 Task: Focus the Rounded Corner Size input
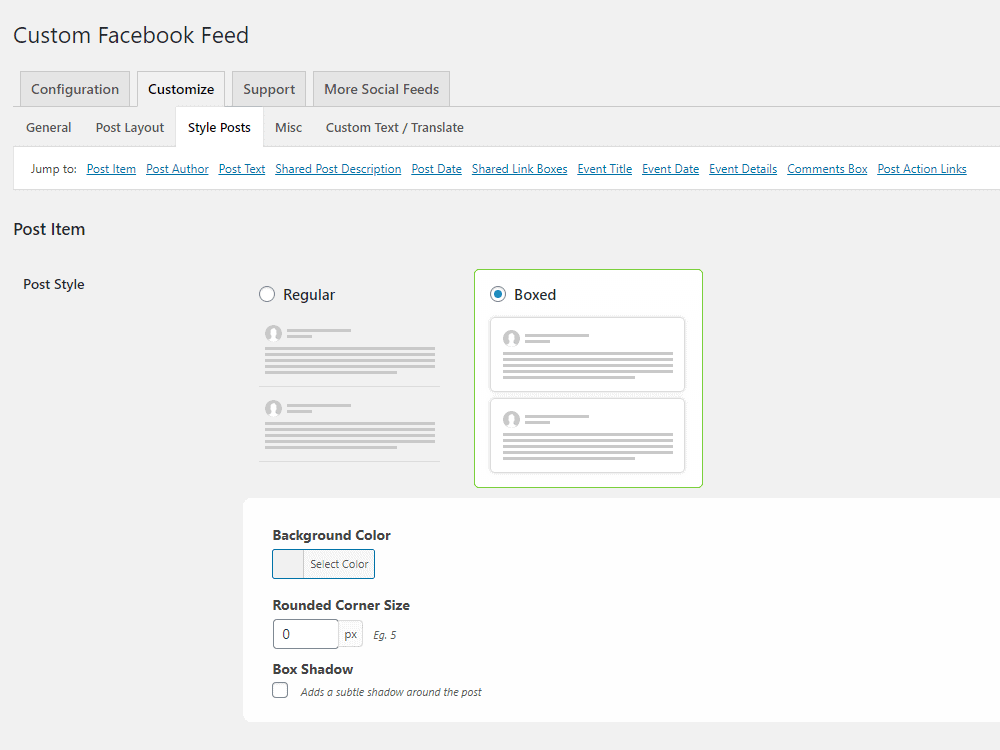(x=305, y=634)
